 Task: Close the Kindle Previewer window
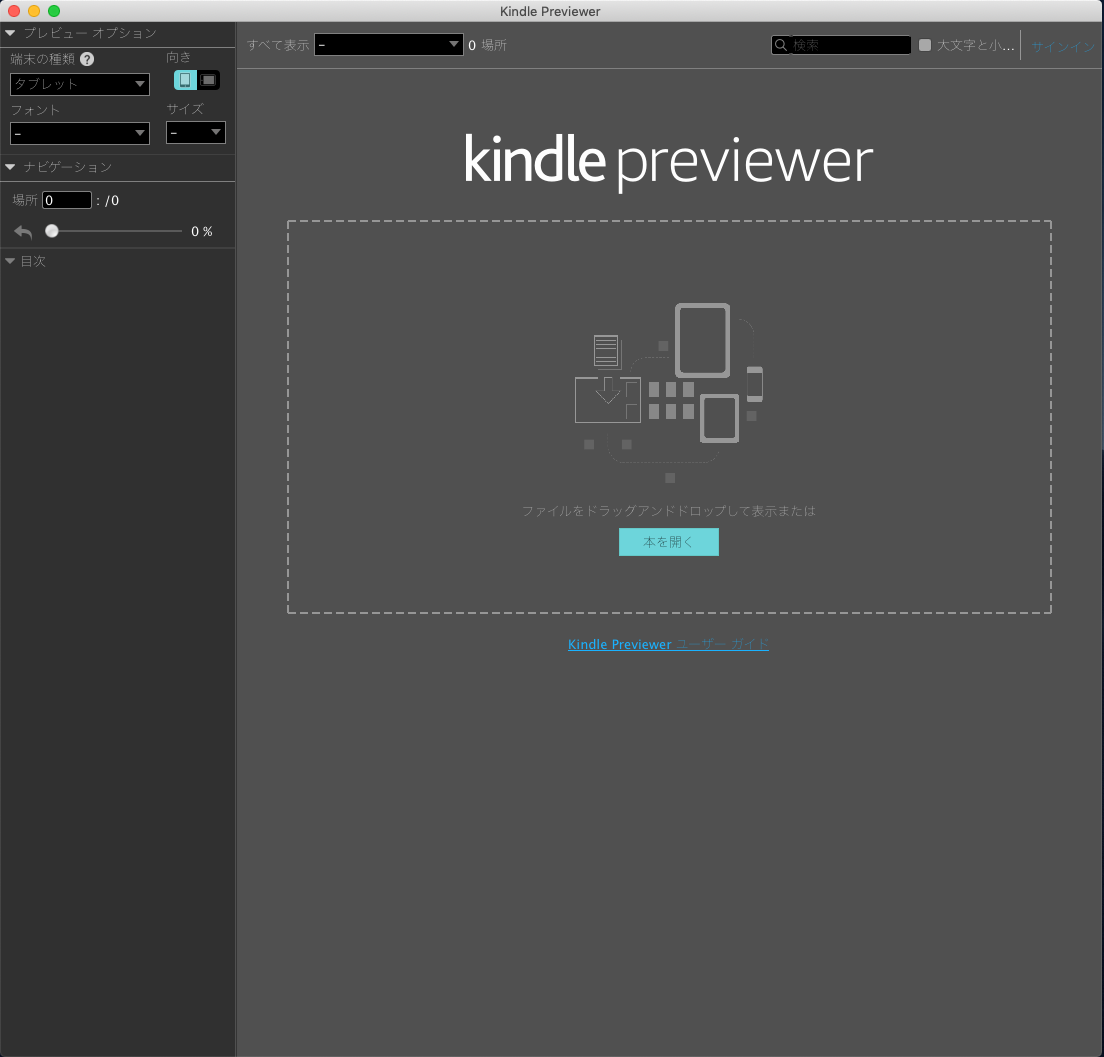pyautogui.click(x=13, y=11)
